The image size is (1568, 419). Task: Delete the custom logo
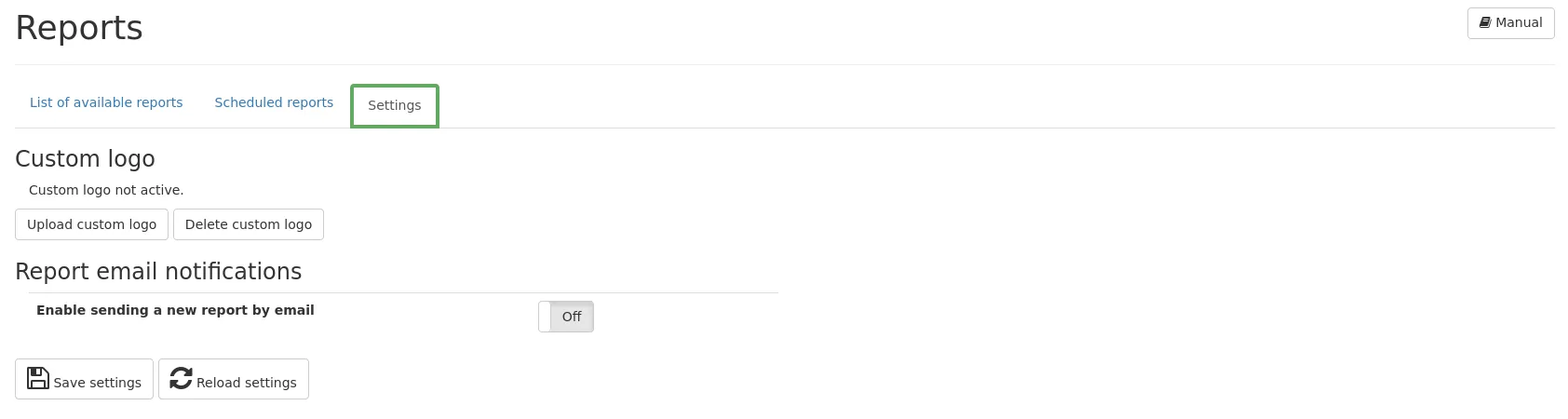[x=249, y=224]
